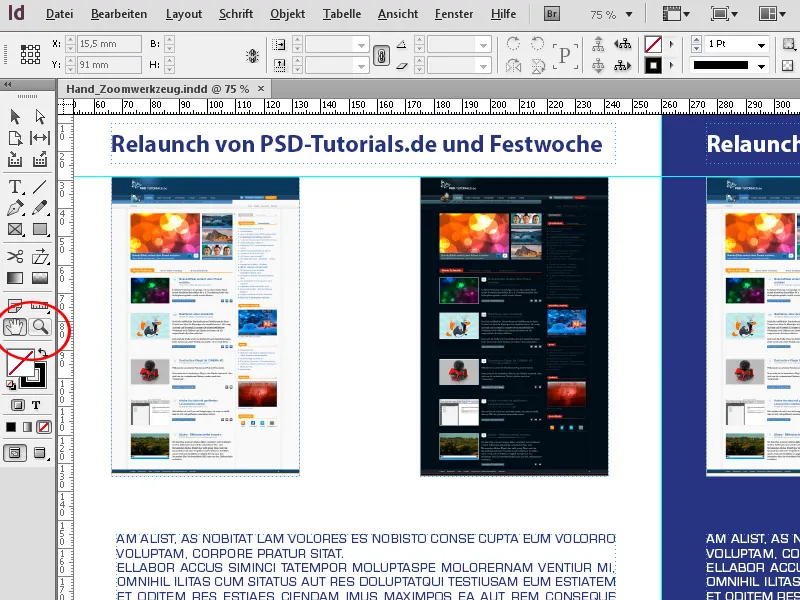Click the select container icon
The height and width of the screenshot is (600, 800).
[598, 45]
